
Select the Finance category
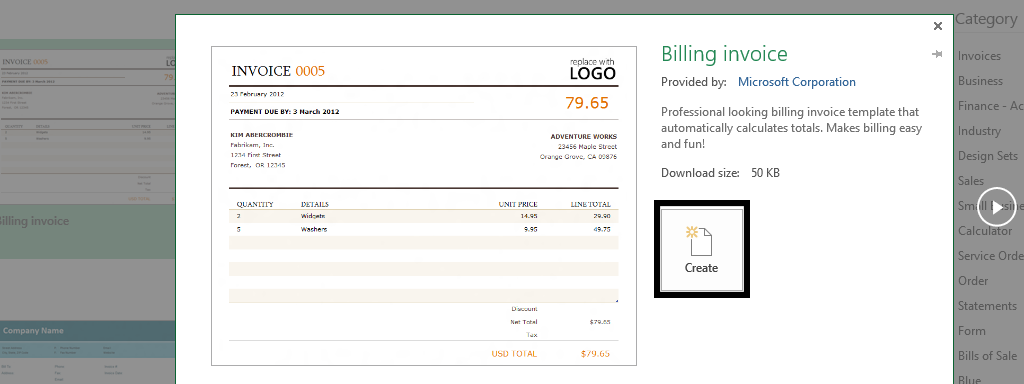pyautogui.click(x=991, y=106)
